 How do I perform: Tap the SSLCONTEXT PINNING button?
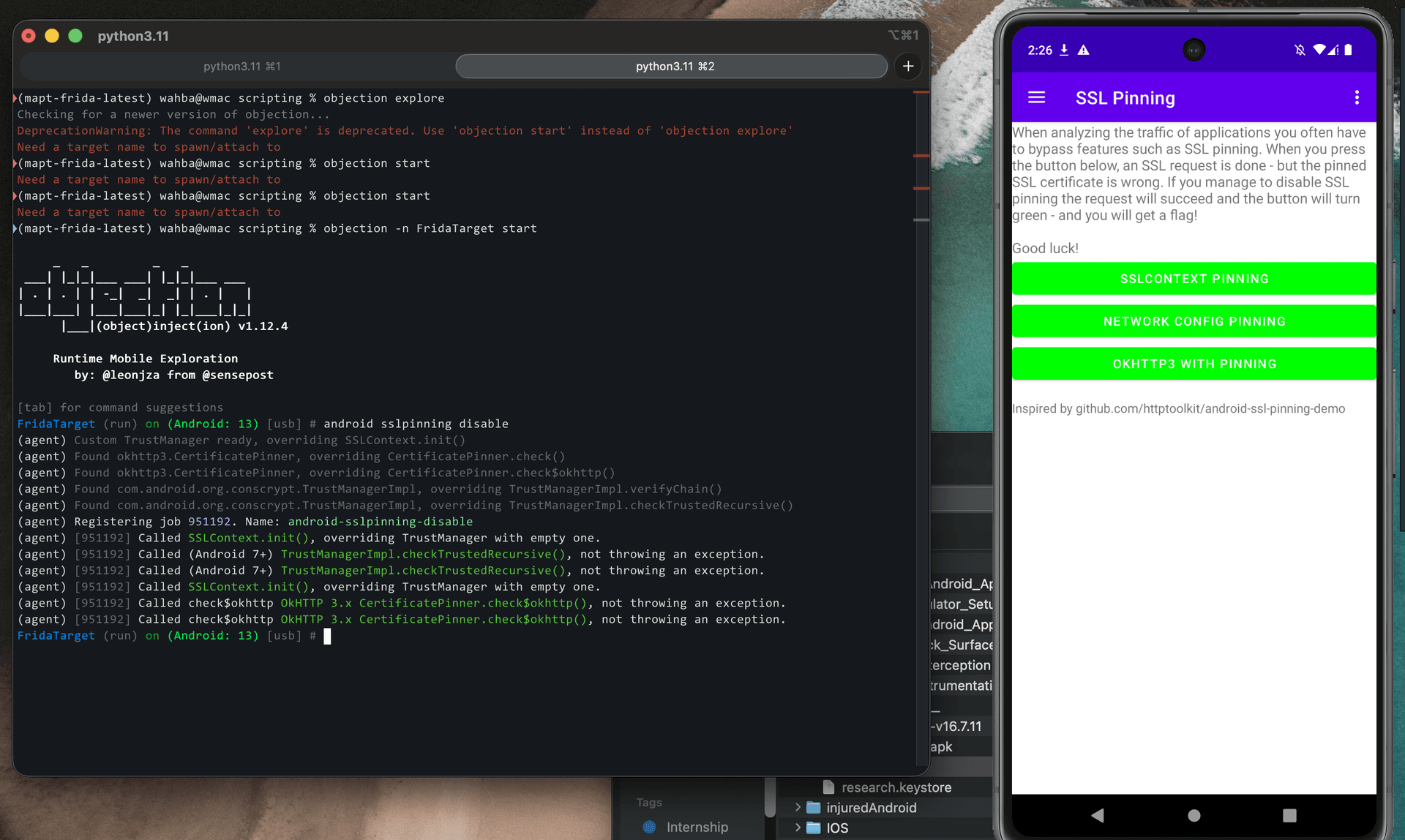pos(1194,279)
